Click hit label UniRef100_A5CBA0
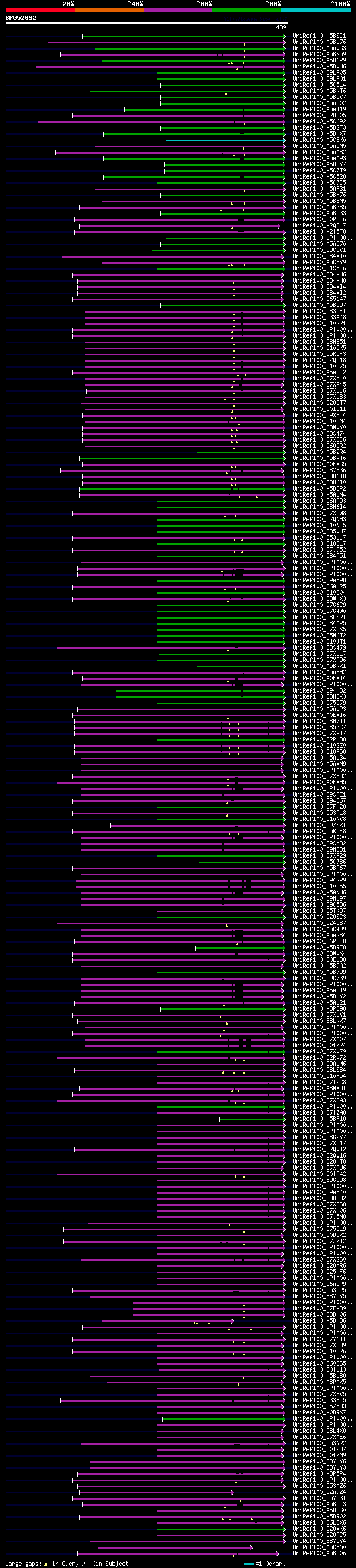 click(319, 1547)
